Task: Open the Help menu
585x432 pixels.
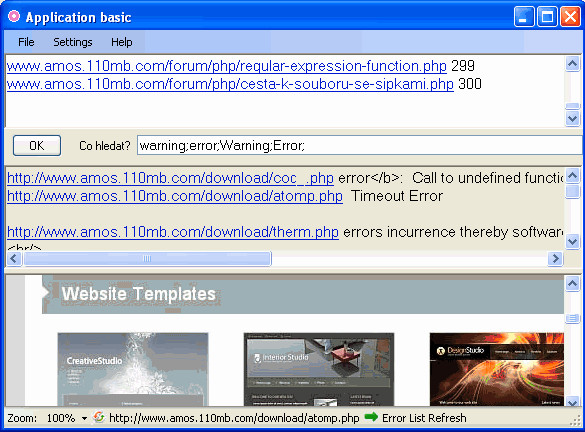Action: [x=122, y=42]
